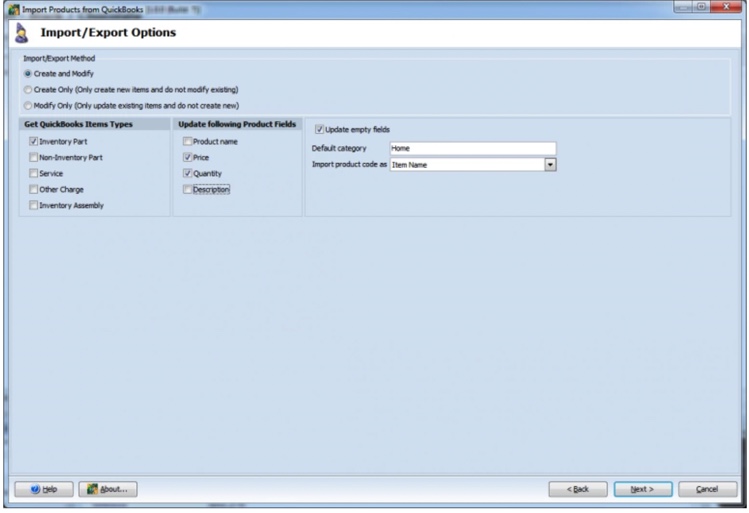Click the Import product code as label
Viewport: 749px width, 513px height.
pyautogui.click(x=349, y=164)
